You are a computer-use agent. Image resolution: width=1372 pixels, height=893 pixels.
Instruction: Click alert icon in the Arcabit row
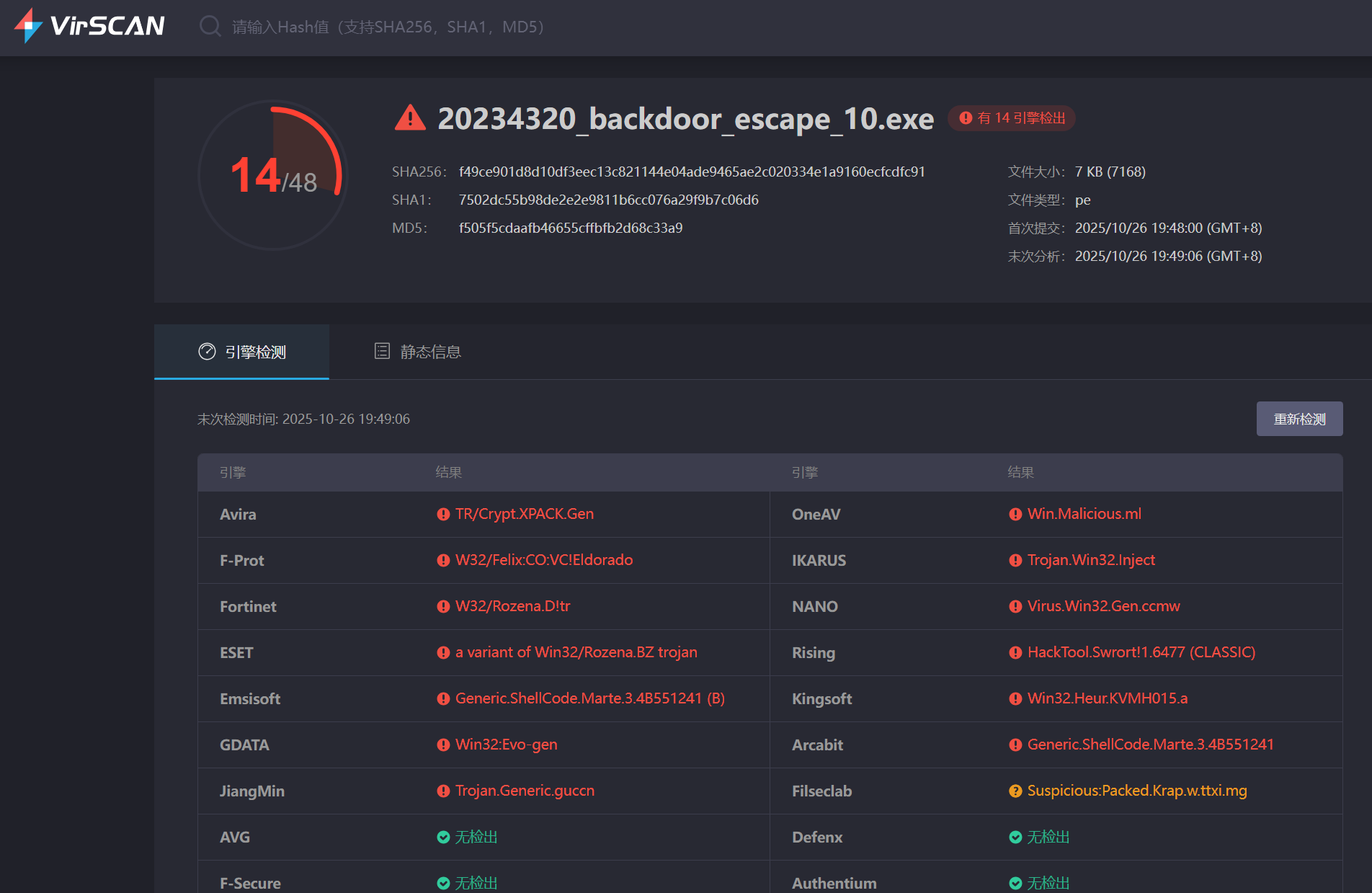pos(1015,745)
